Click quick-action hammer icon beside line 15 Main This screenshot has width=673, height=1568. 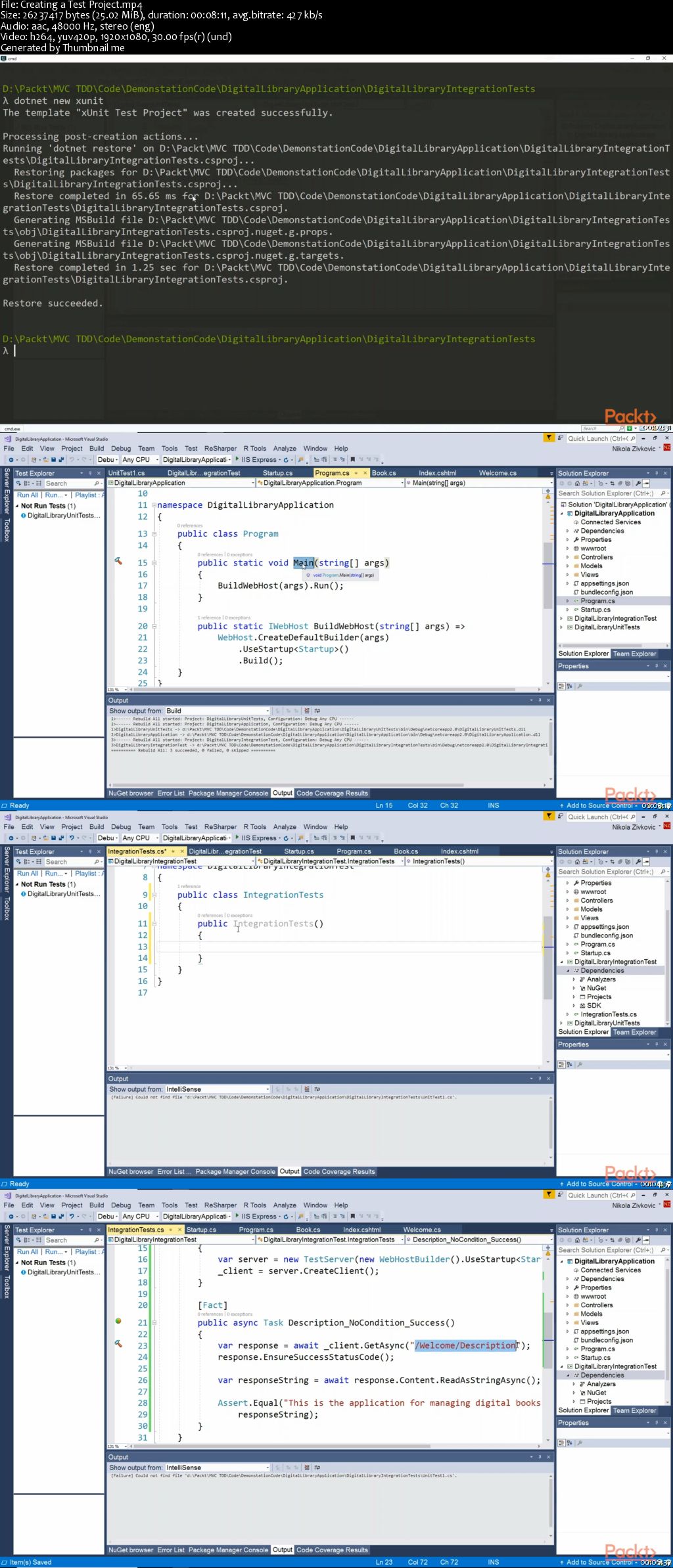[118, 561]
